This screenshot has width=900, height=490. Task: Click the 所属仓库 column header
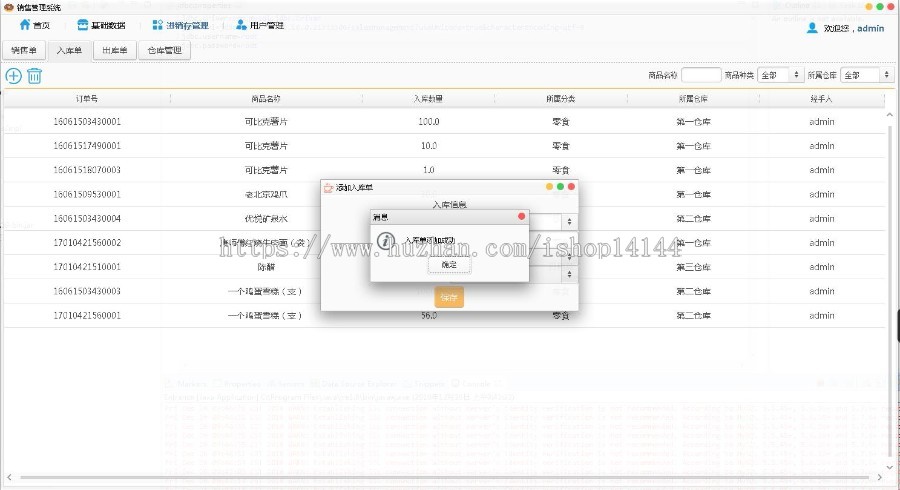(x=693, y=99)
